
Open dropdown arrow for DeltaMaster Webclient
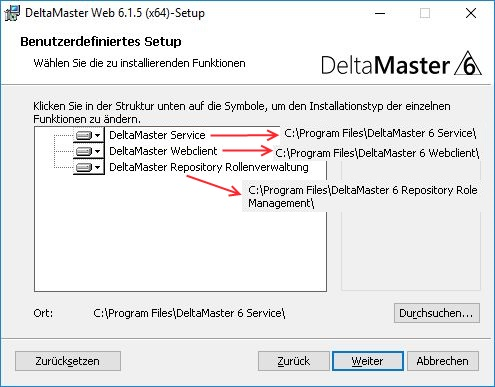[97, 152]
